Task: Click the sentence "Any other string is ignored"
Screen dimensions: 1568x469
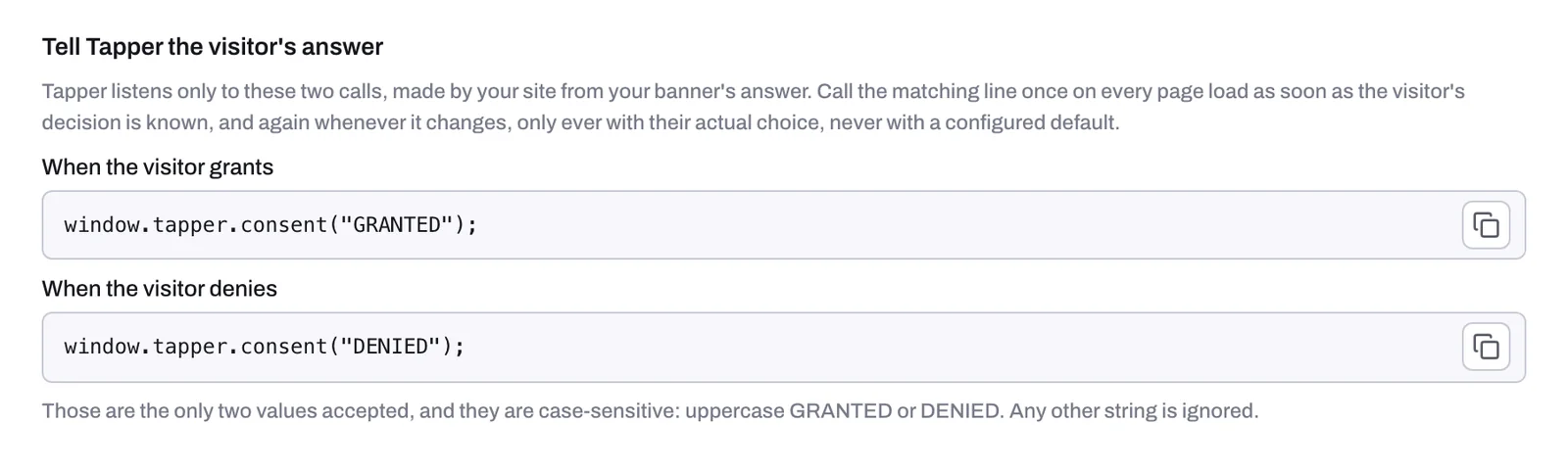Action: 1134,411
